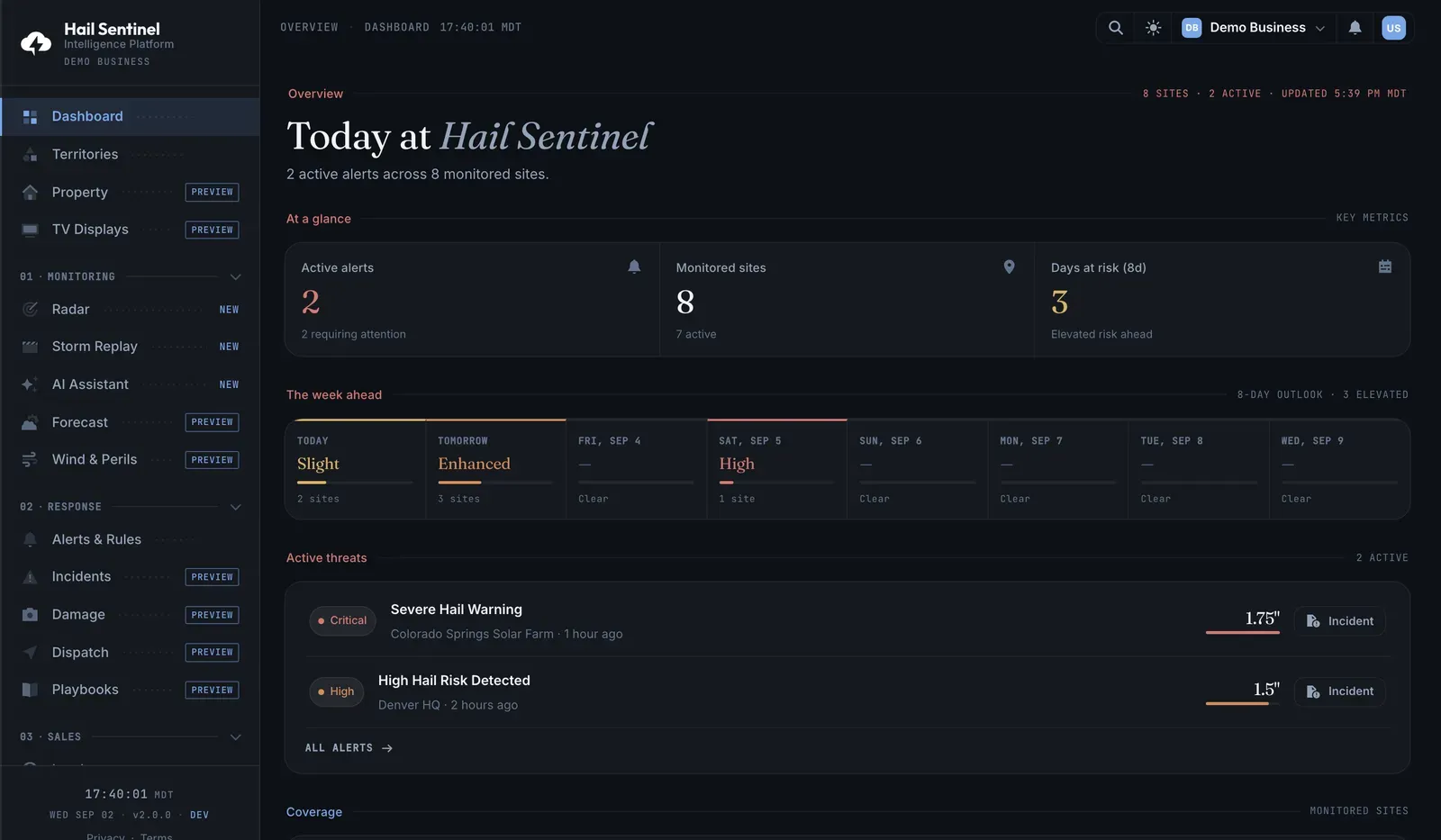1441x840 pixels.
Task: Open notifications bell in top bar
Action: coord(1355,28)
